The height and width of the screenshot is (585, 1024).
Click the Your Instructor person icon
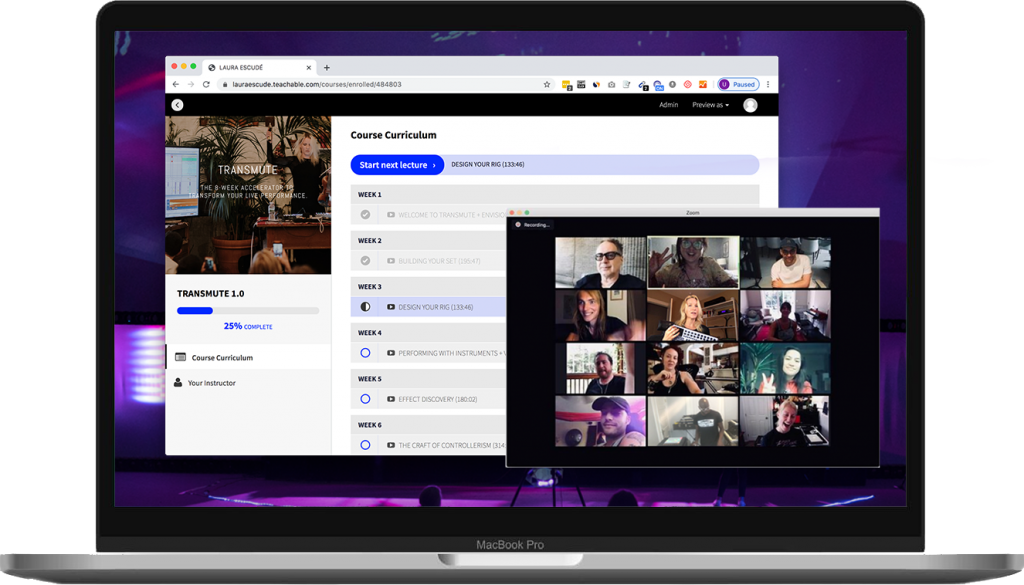pos(178,383)
